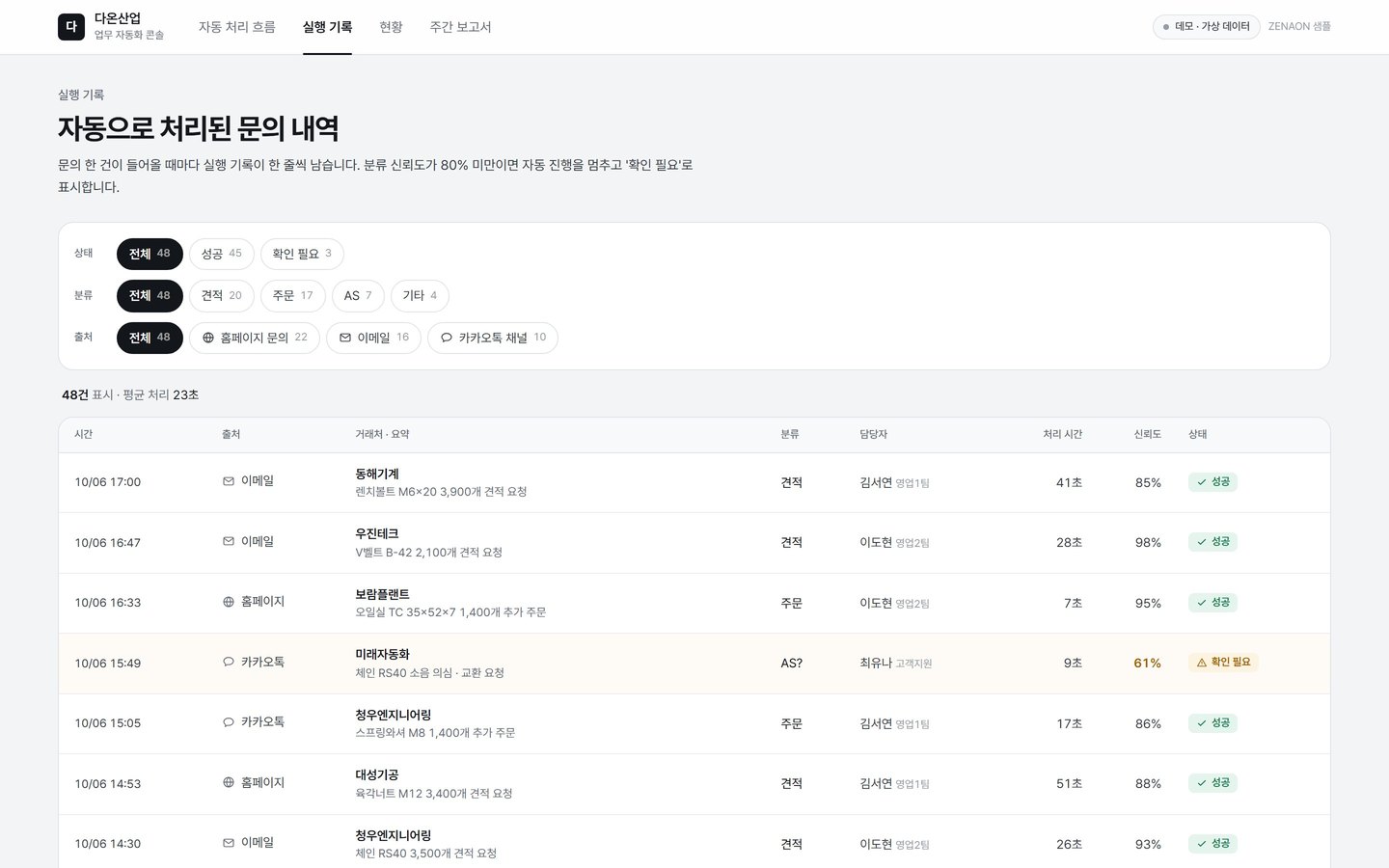This screenshot has height=868, width=1389.
Task: Click the email icon in the 우진테크 row
Action: click(229, 542)
